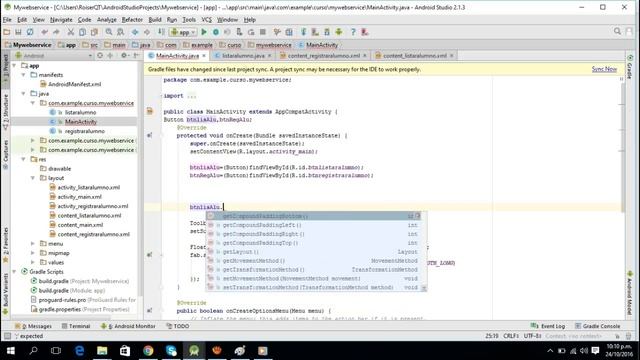The height and width of the screenshot is (360, 640).
Task: Open the Event Log panel
Action: [548, 326]
